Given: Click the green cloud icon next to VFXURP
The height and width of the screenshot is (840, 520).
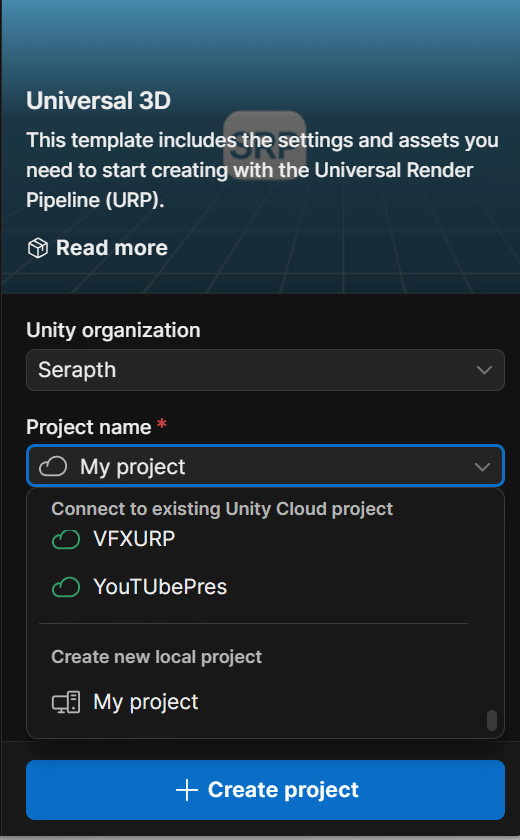Looking at the screenshot, I should click(66, 539).
